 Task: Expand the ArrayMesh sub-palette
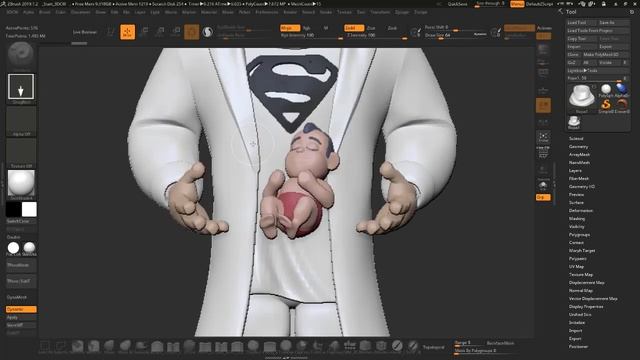pyautogui.click(x=579, y=154)
